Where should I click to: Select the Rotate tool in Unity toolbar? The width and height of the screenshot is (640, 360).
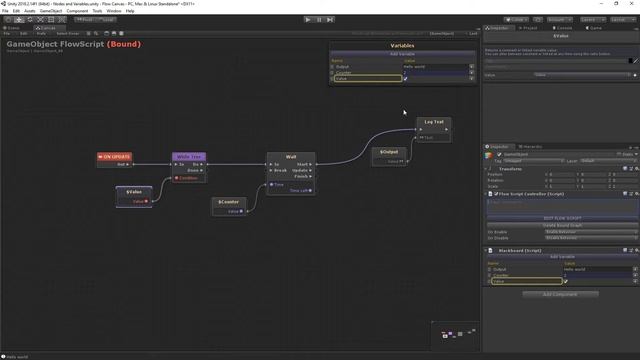click(29, 20)
